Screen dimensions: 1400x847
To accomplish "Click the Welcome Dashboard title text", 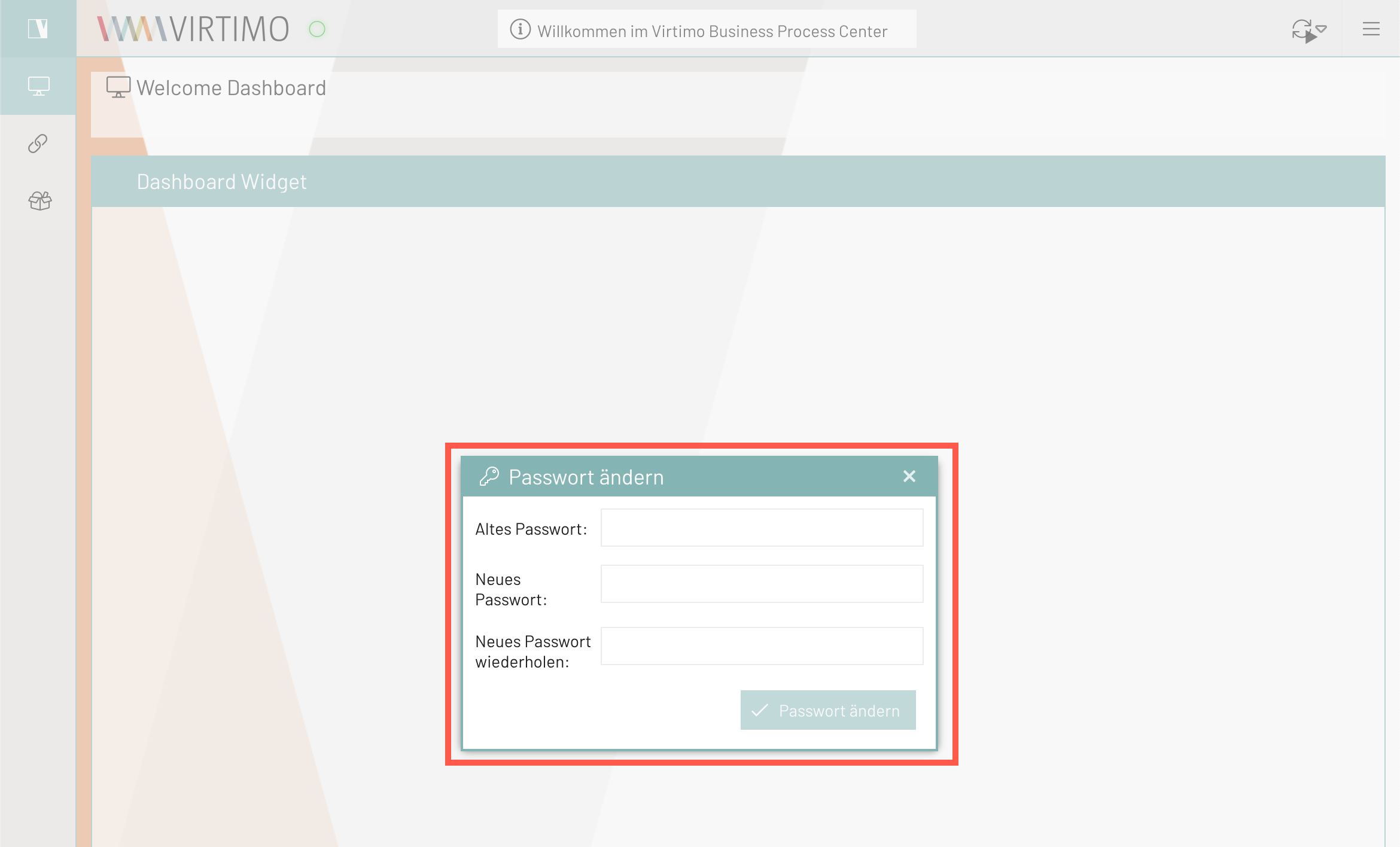I will [231, 88].
